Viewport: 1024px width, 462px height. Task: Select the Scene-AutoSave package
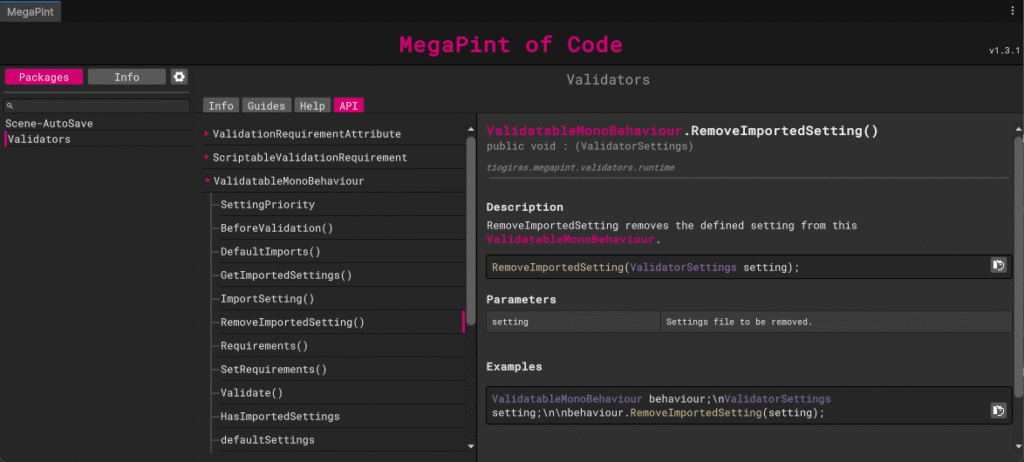50,123
